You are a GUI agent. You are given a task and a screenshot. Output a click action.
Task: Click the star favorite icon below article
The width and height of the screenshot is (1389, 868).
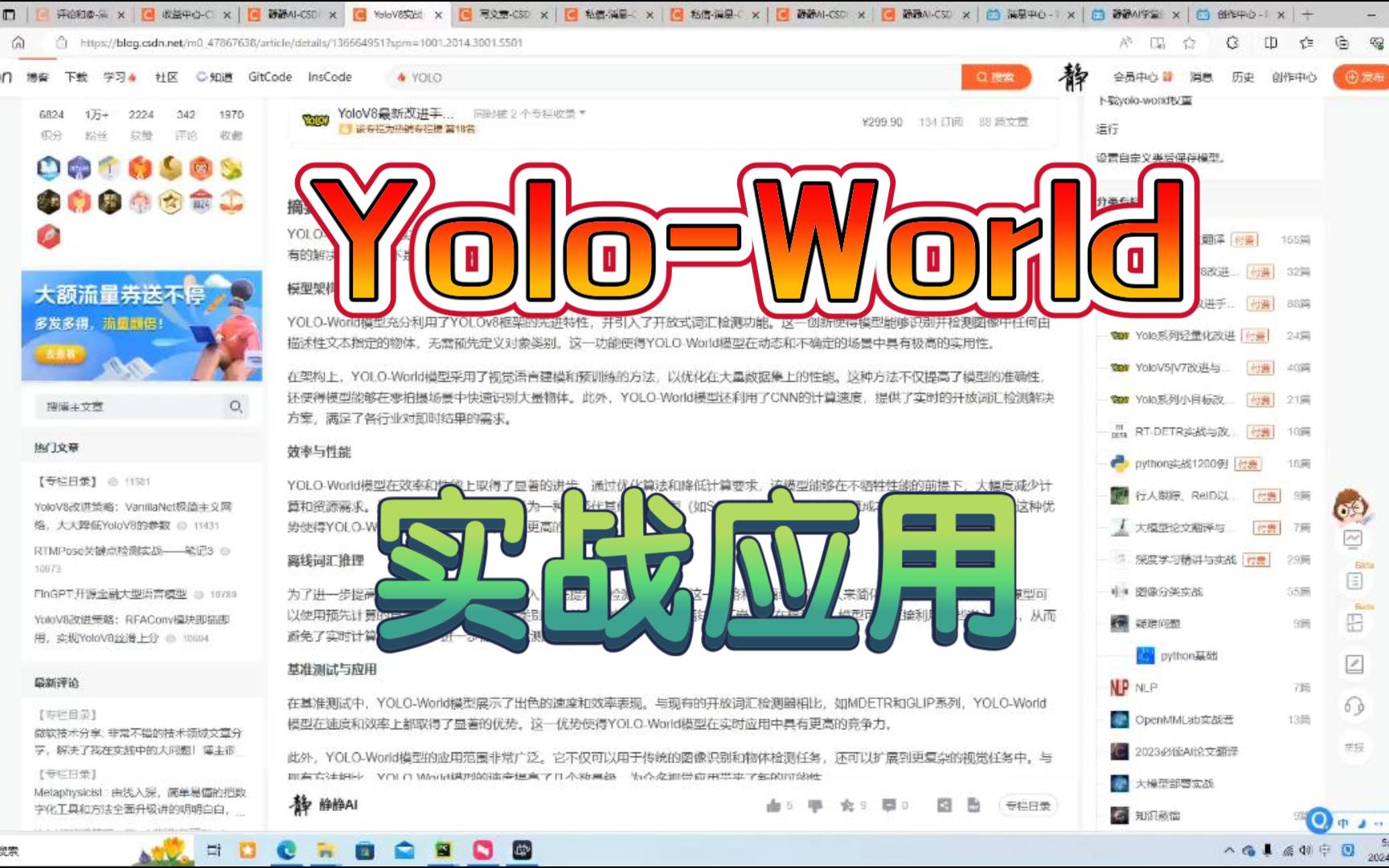pyautogui.click(x=847, y=805)
